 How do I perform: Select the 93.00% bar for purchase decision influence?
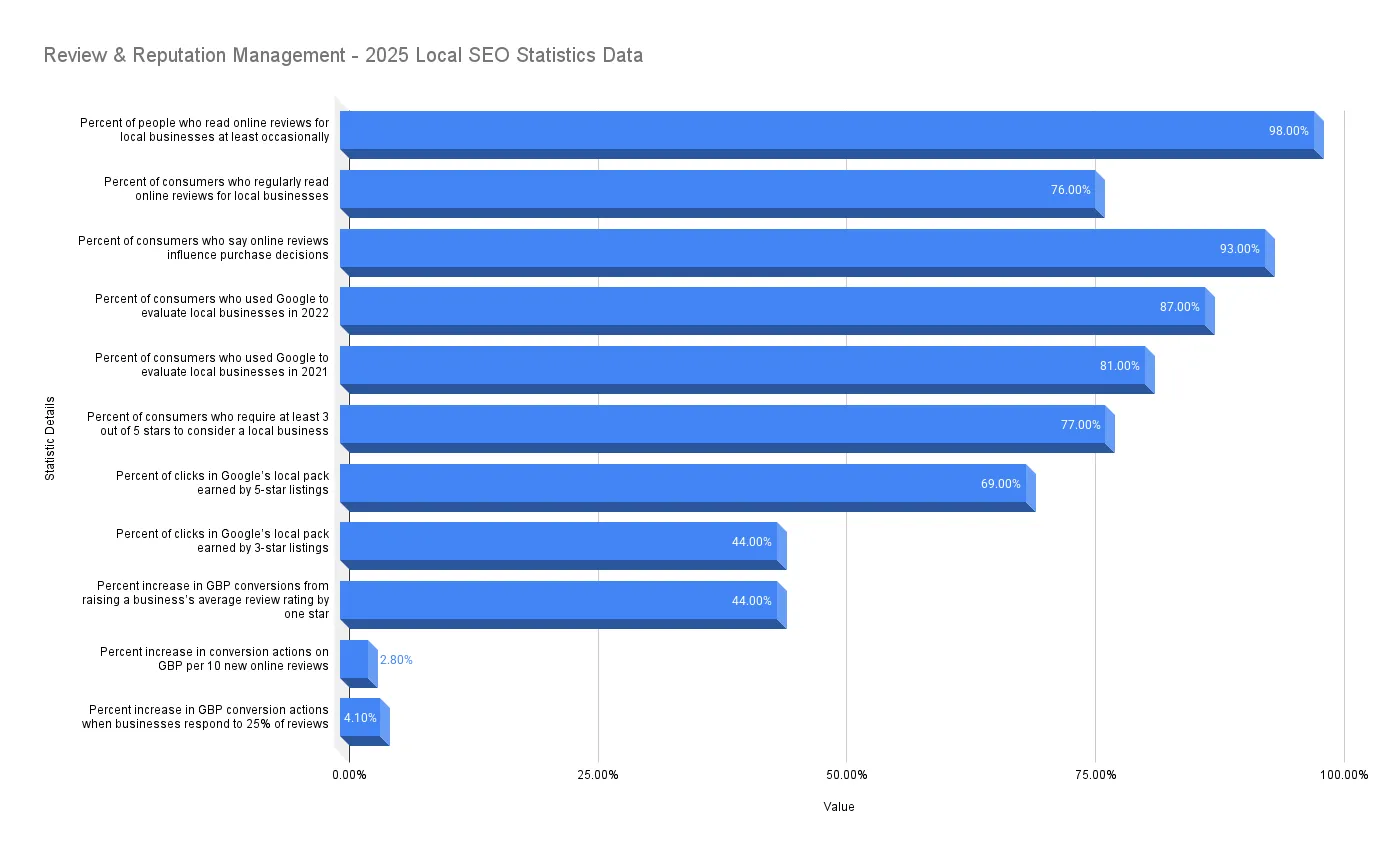800,249
